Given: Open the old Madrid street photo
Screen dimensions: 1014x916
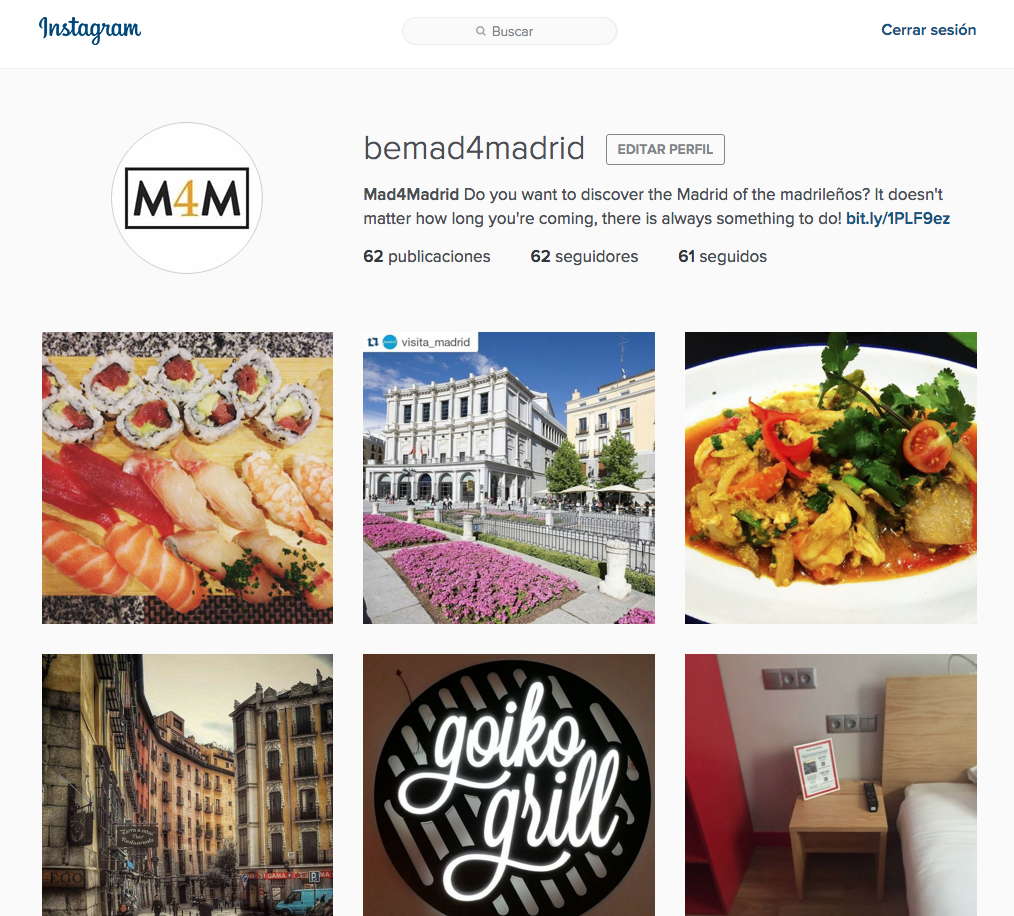Looking at the screenshot, I should (188, 785).
